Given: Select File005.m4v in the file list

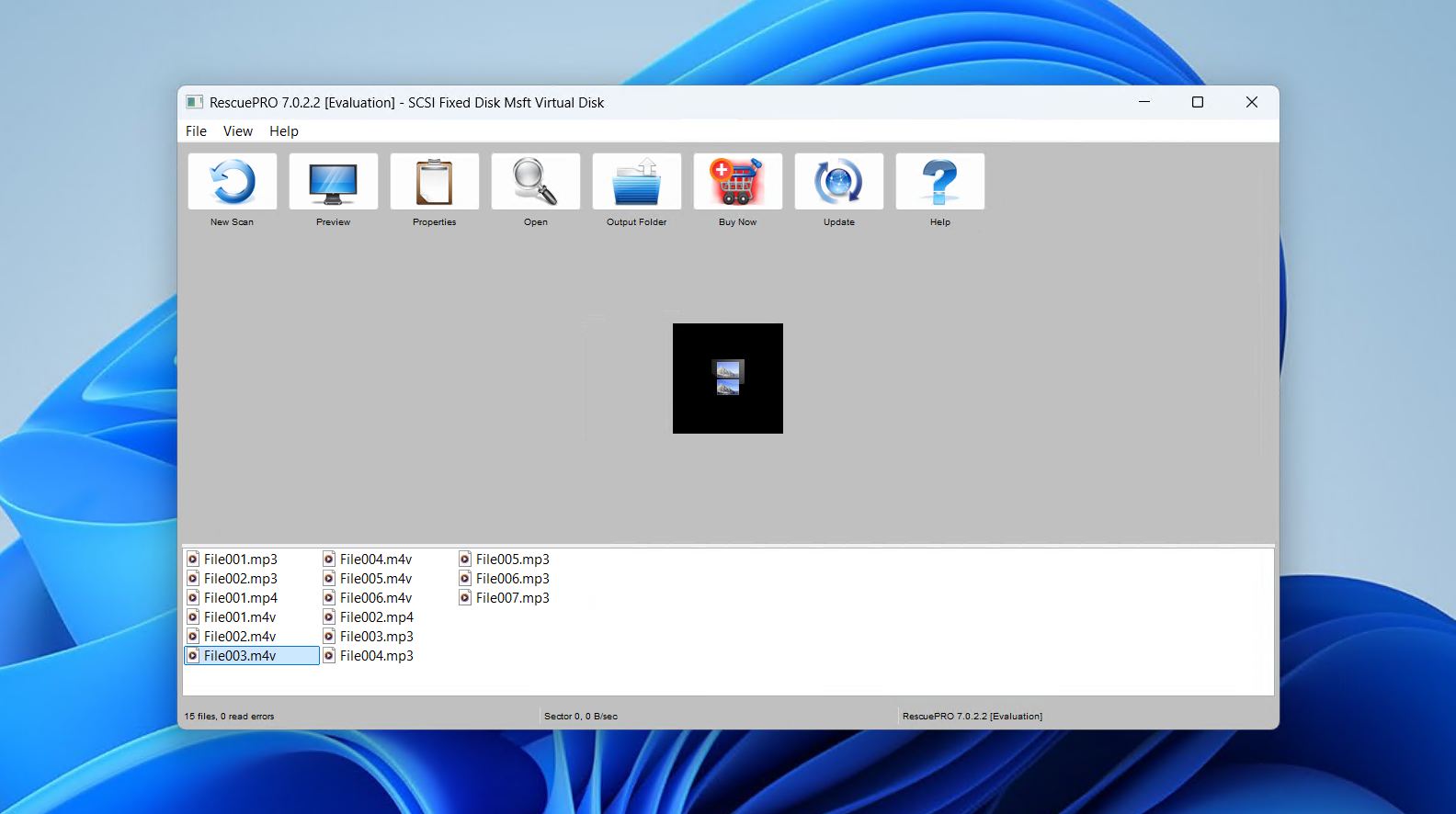Looking at the screenshot, I should [x=376, y=579].
